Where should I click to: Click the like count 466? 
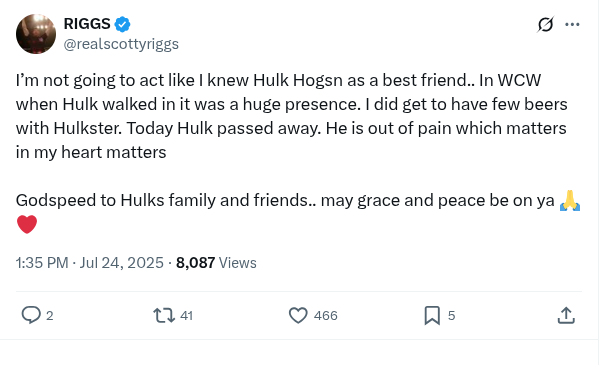326,315
